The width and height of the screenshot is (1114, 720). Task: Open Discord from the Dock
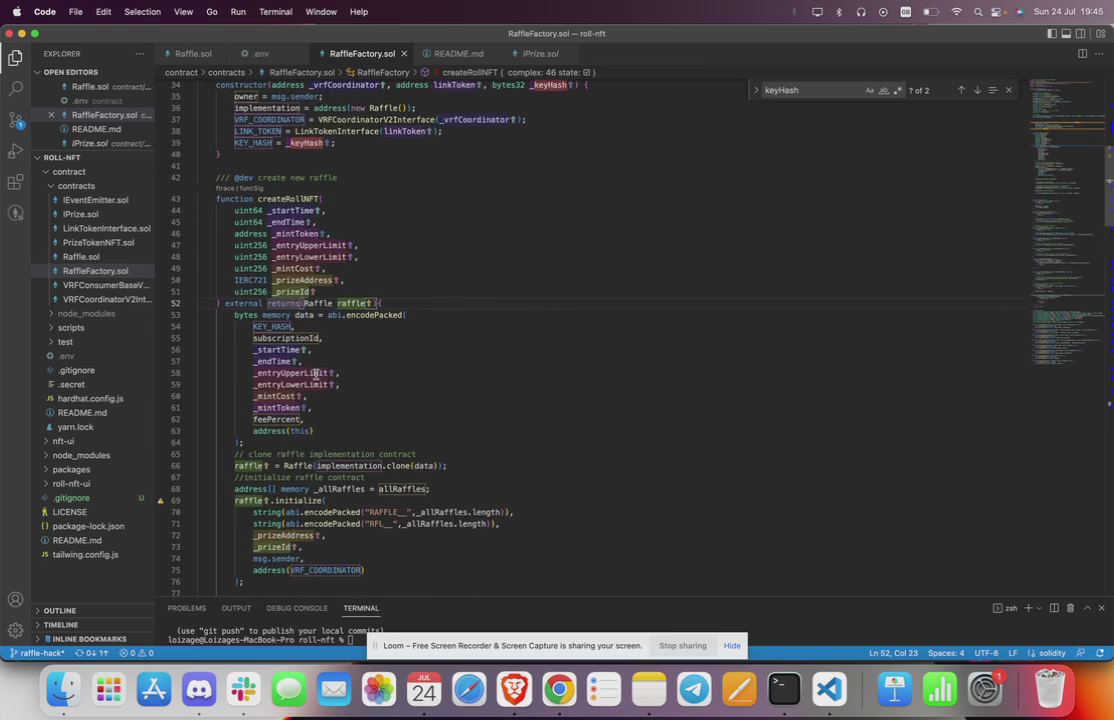point(199,689)
